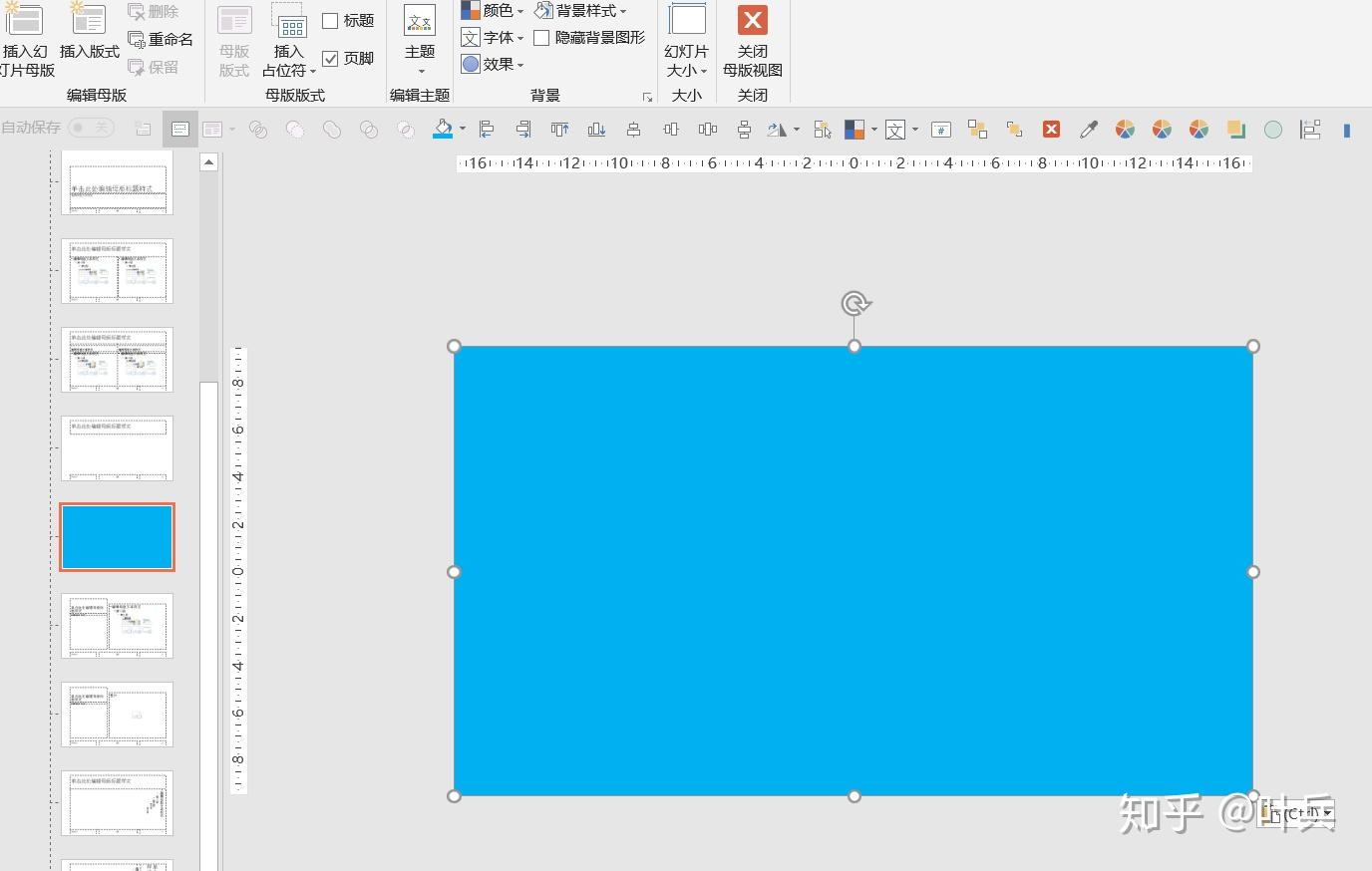Select the blue rectangle on the slide
The height and width of the screenshot is (871, 1372).
click(x=854, y=571)
